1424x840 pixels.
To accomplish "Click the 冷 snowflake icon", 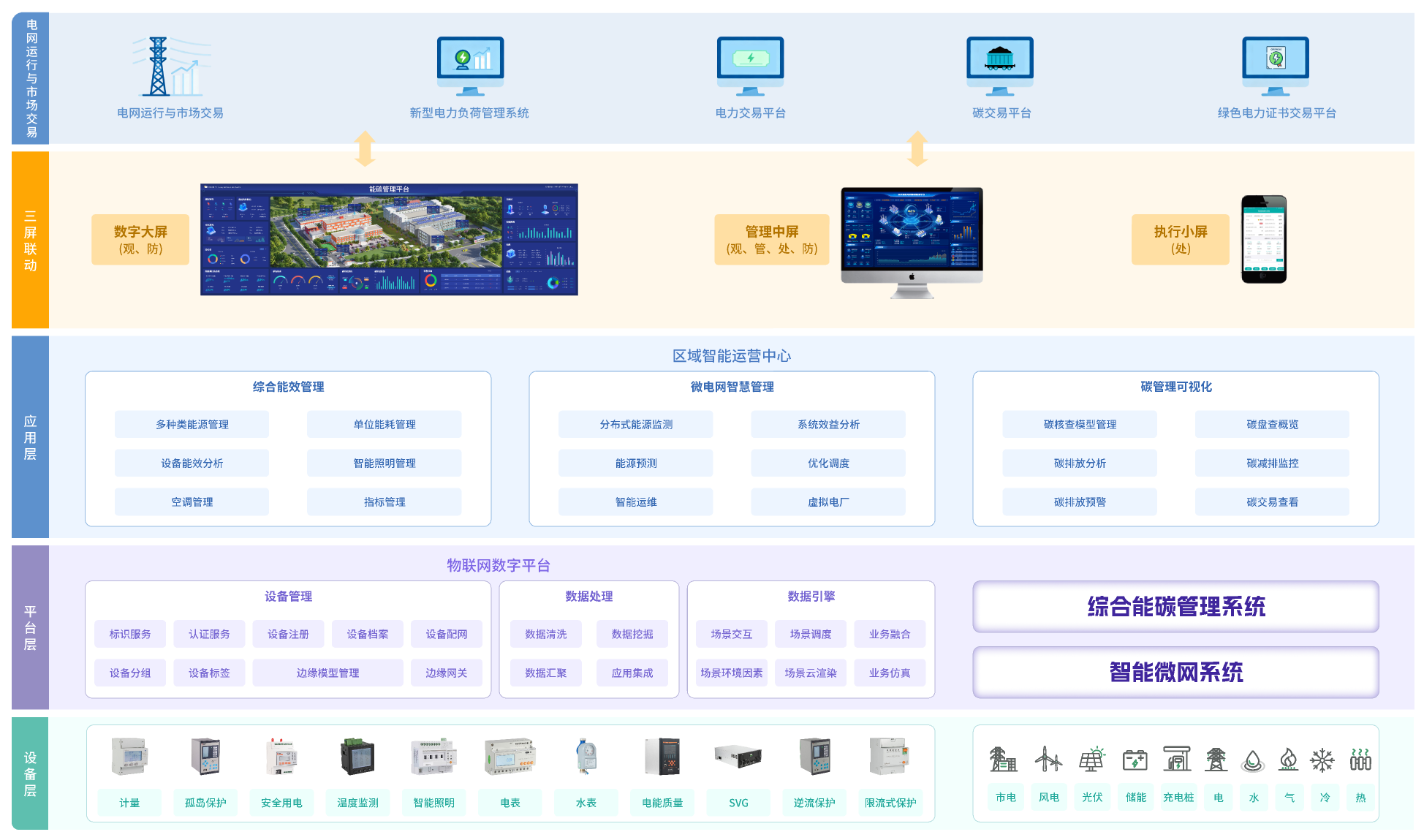I will click(1322, 760).
